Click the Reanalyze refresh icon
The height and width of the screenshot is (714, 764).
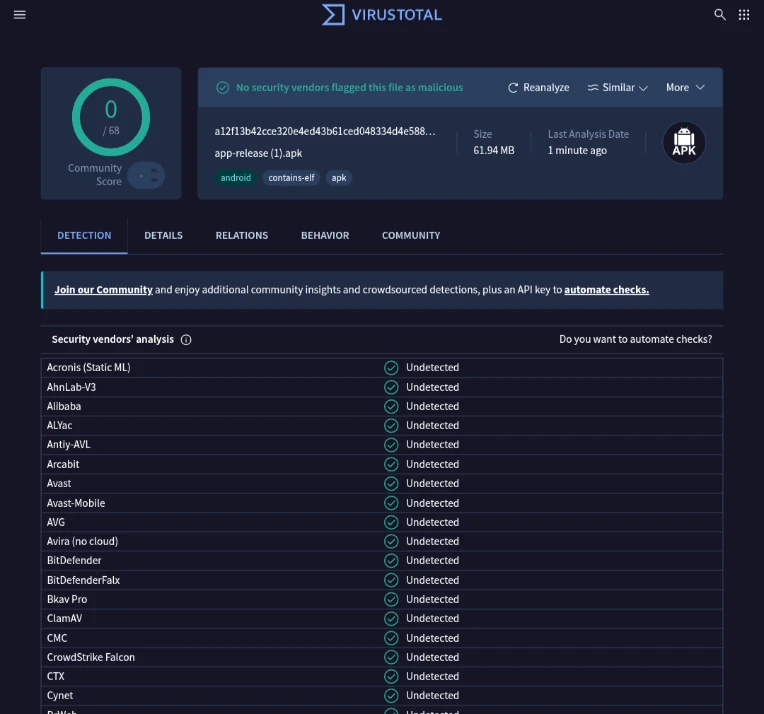pos(513,88)
